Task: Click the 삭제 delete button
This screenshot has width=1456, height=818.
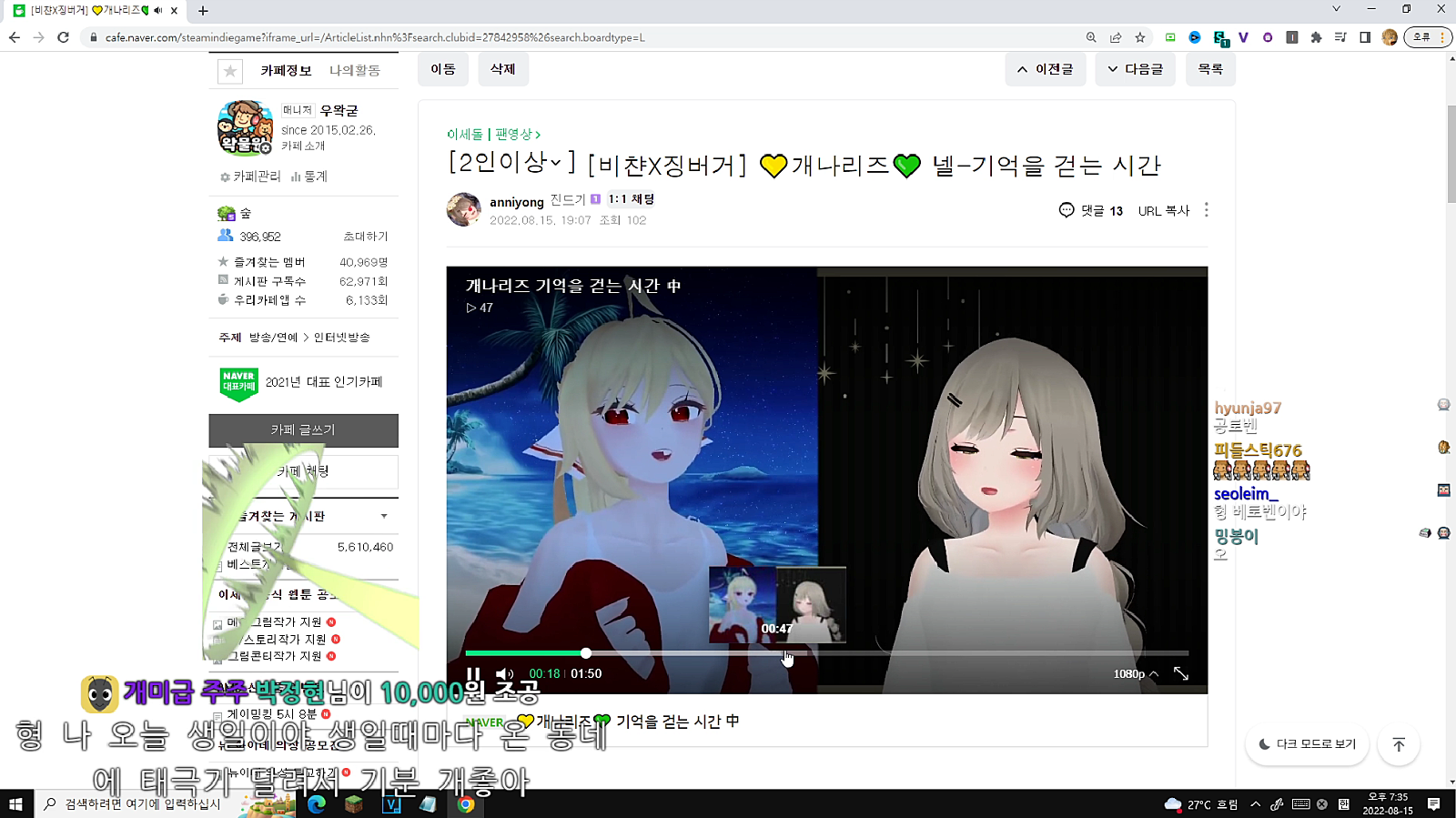Action: [503, 69]
